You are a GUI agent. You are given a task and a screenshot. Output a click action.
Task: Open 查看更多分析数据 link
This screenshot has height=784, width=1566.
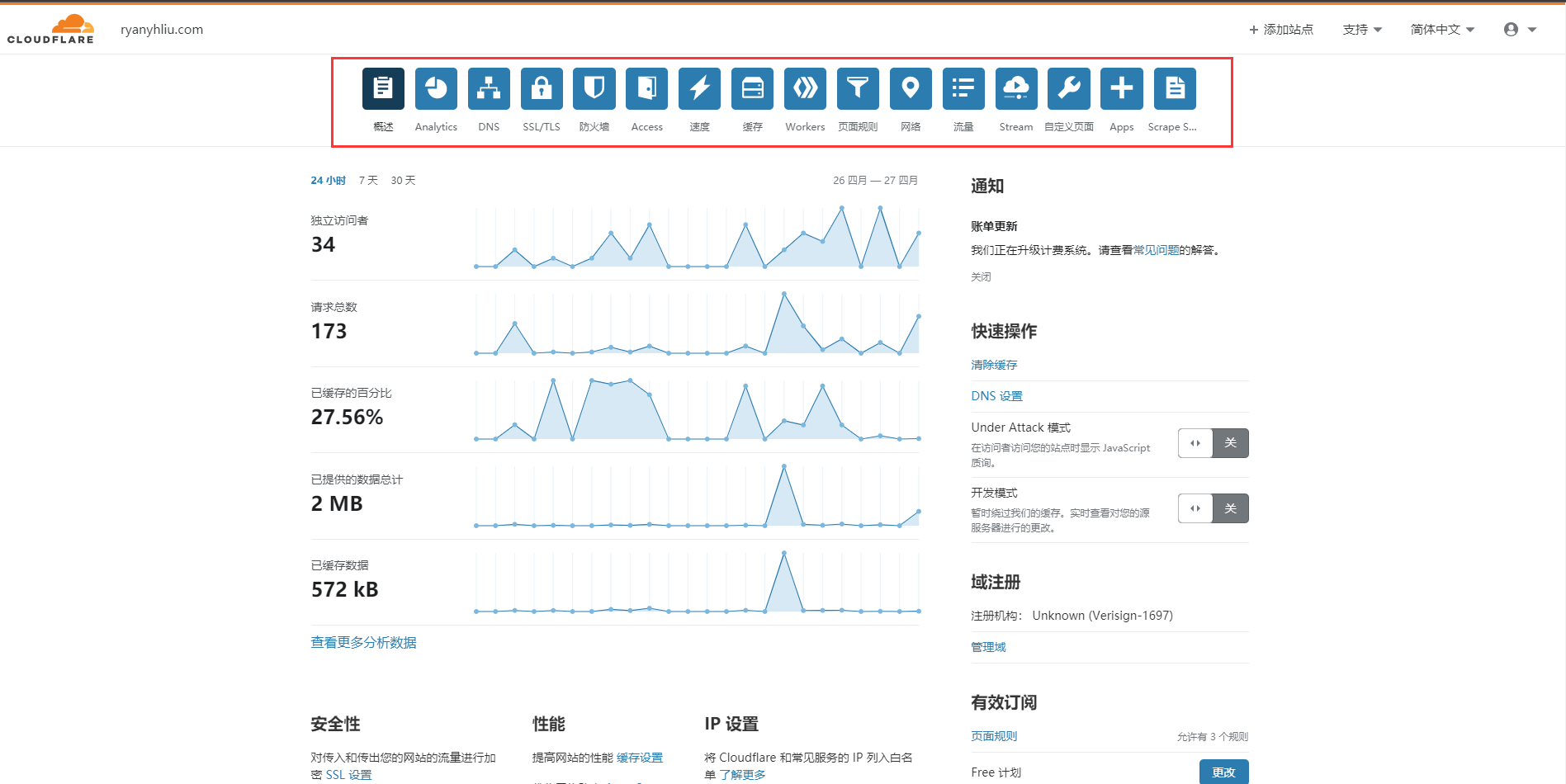pos(363,642)
